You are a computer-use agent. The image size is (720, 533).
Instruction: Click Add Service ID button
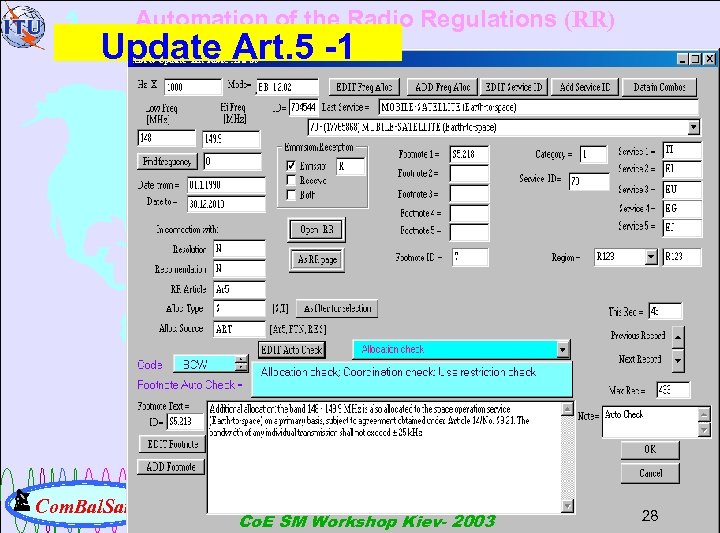pyautogui.click(x=585, y=87)
